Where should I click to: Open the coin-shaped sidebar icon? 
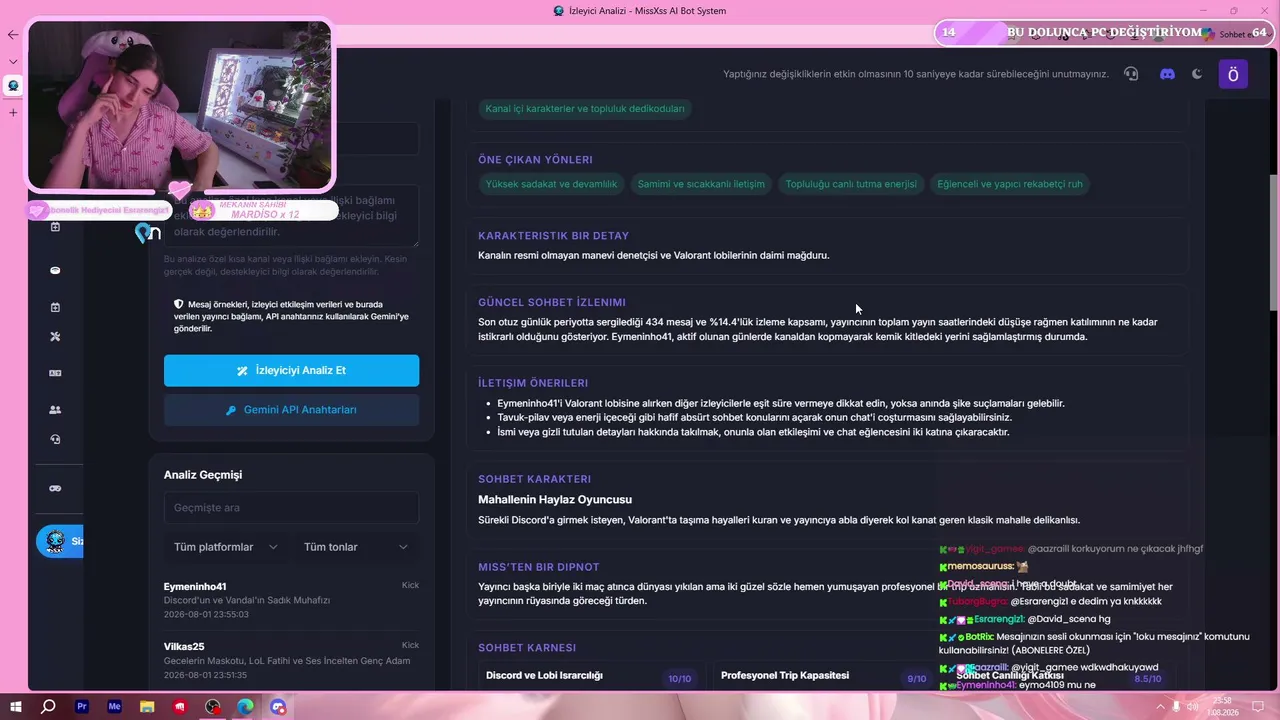click(x=55, y=270)
